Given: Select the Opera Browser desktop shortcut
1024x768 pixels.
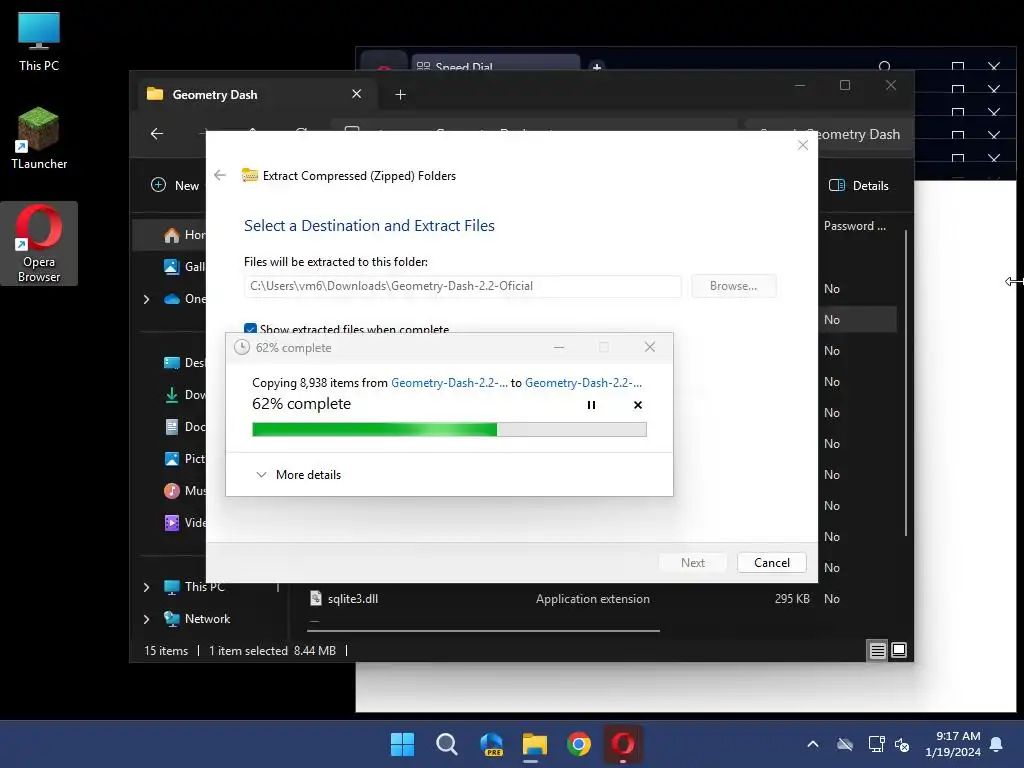Looking at the screenshot, I should point(39,243).
